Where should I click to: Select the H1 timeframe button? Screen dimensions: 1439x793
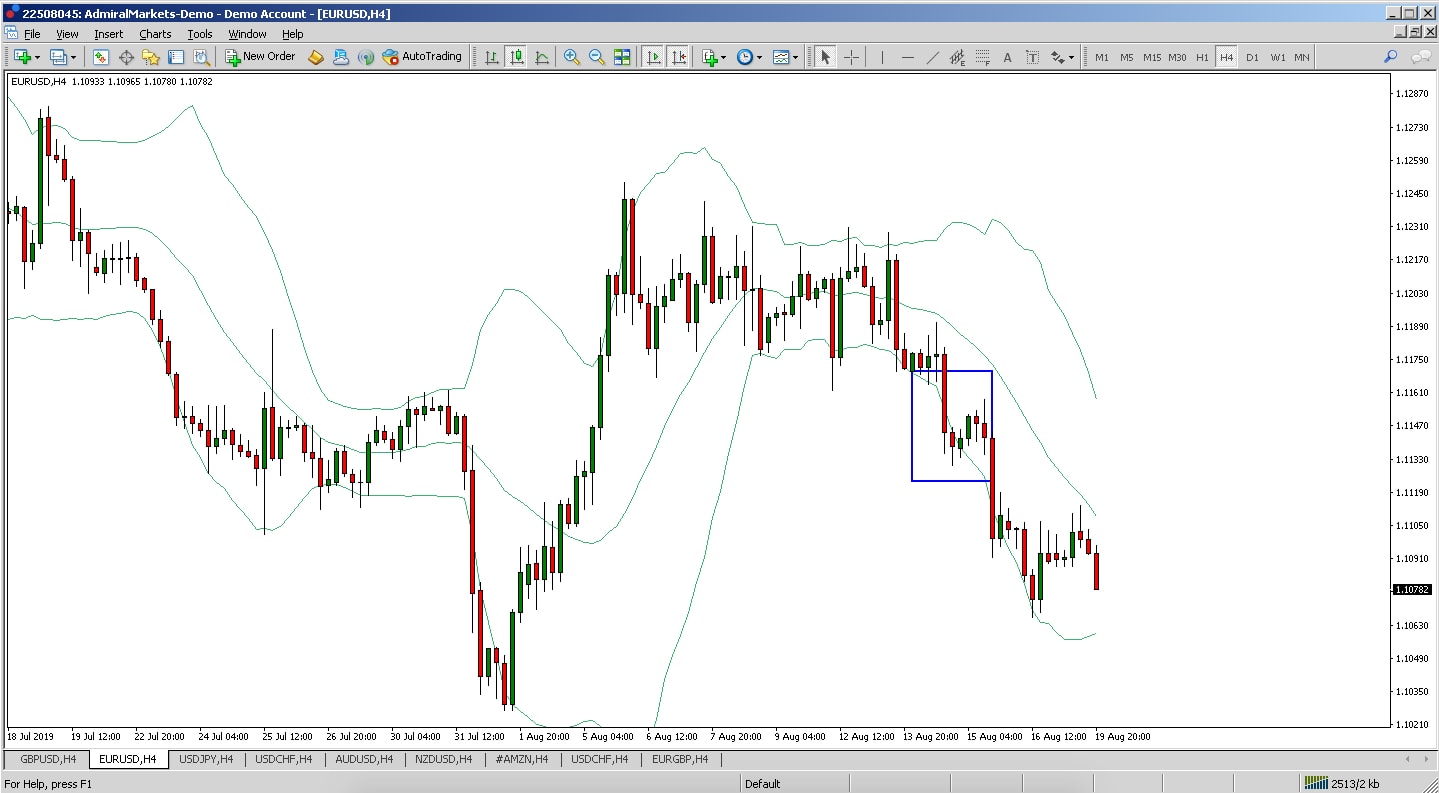click(1202, 57)
